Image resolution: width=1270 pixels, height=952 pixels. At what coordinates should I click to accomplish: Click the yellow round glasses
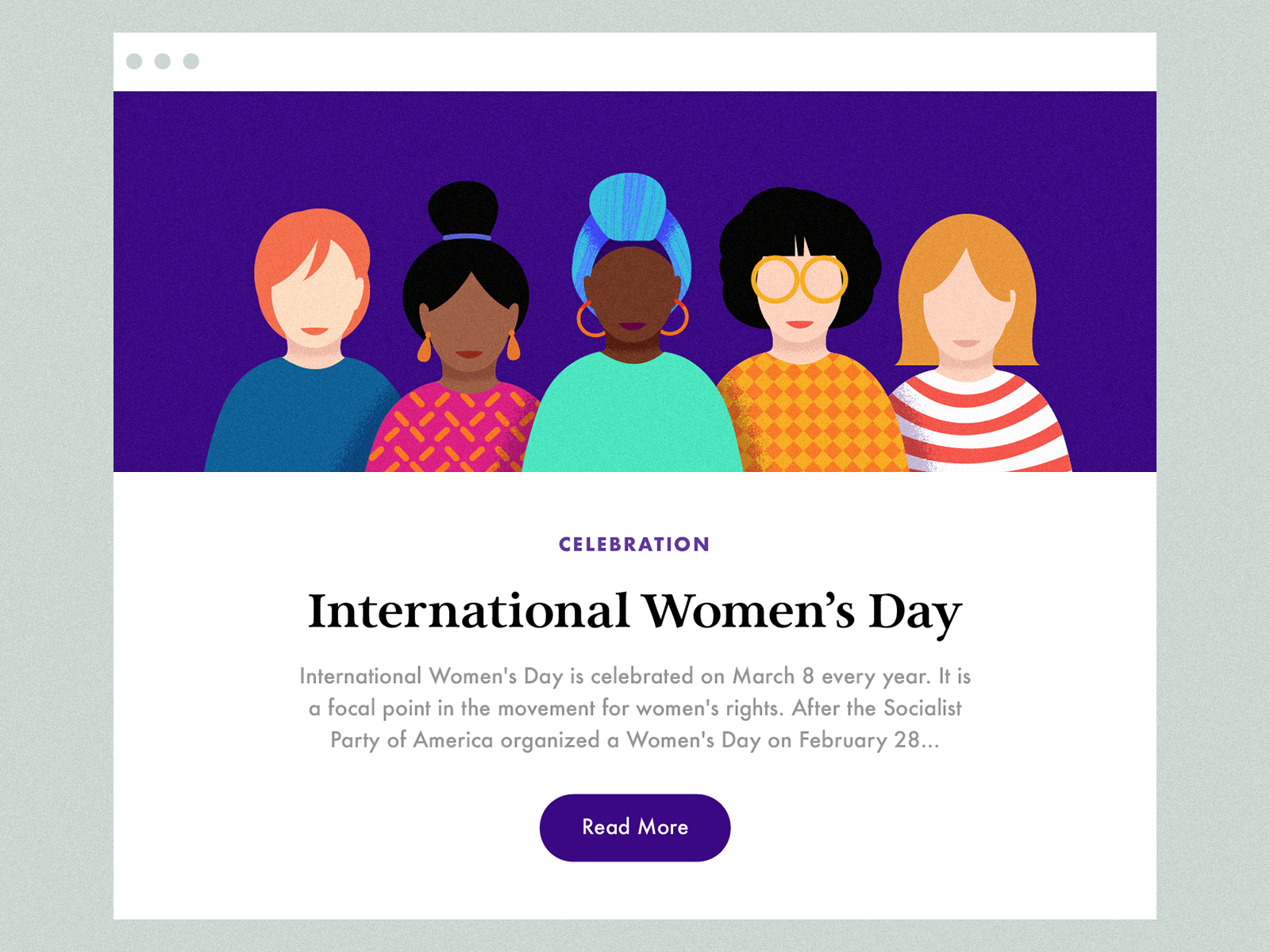tap(799, 279)
